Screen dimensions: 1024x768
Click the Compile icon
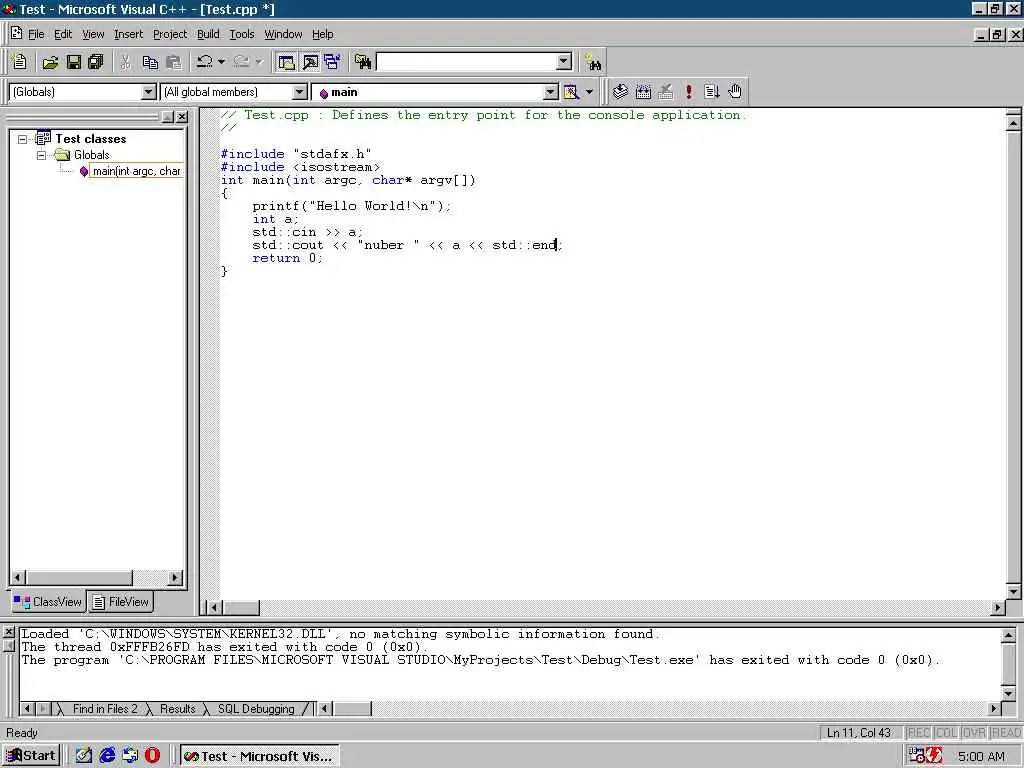click(x=620, y=92)
